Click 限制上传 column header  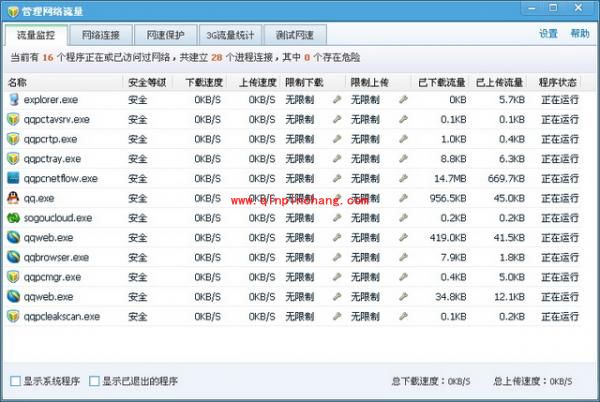tap(370, 82)
